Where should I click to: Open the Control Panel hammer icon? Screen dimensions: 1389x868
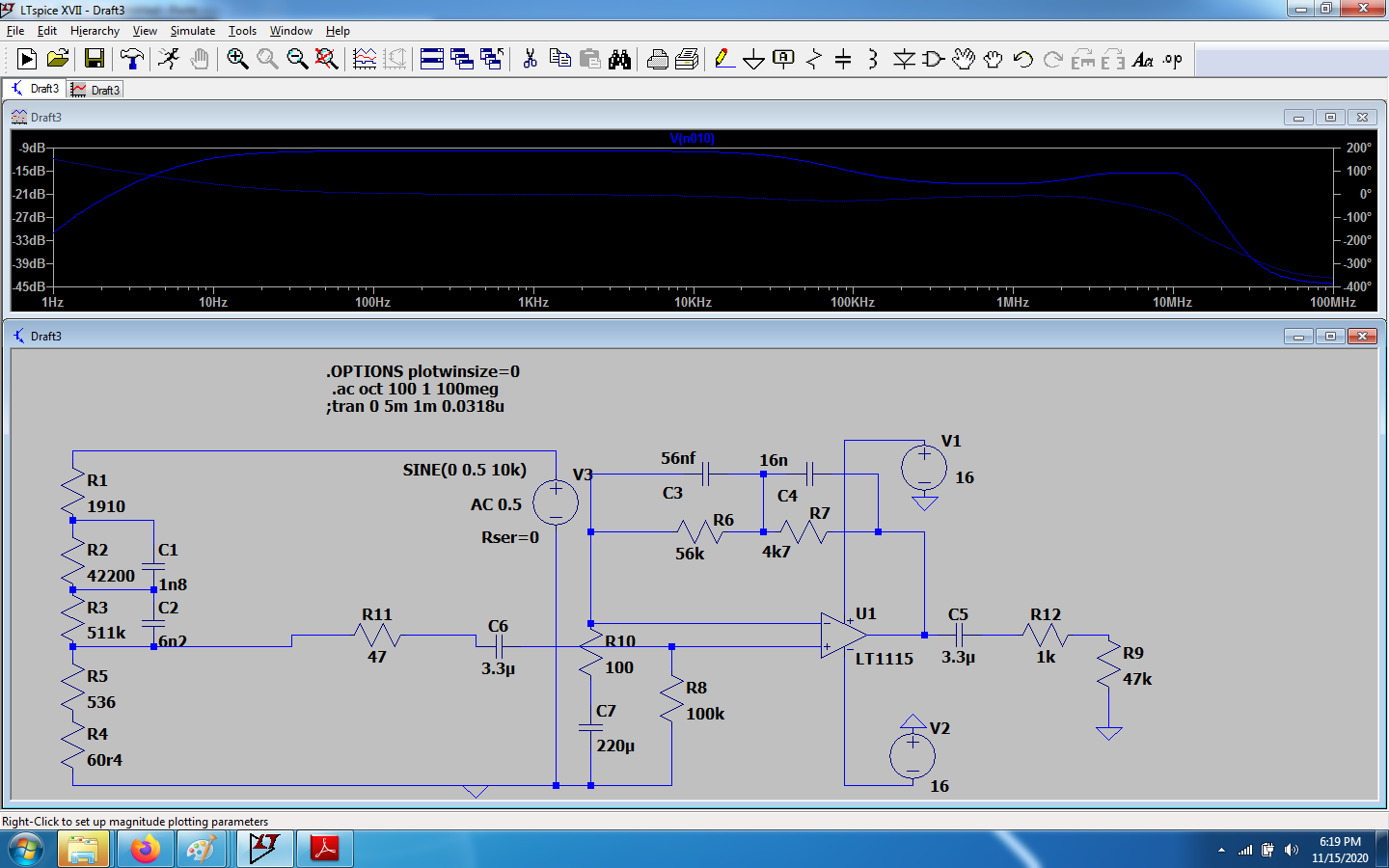(132, 60)
